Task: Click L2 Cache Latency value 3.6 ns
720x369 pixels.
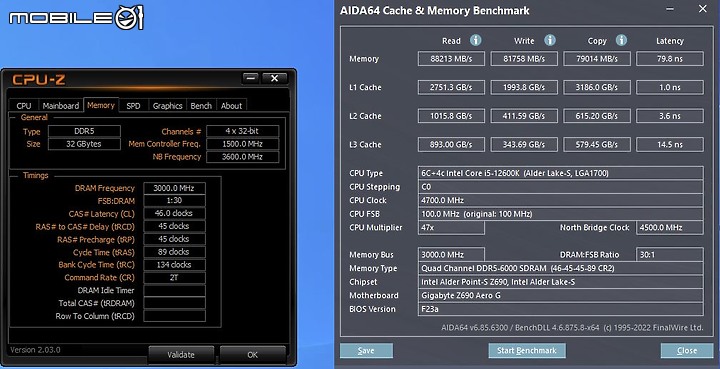Action: 670,116
